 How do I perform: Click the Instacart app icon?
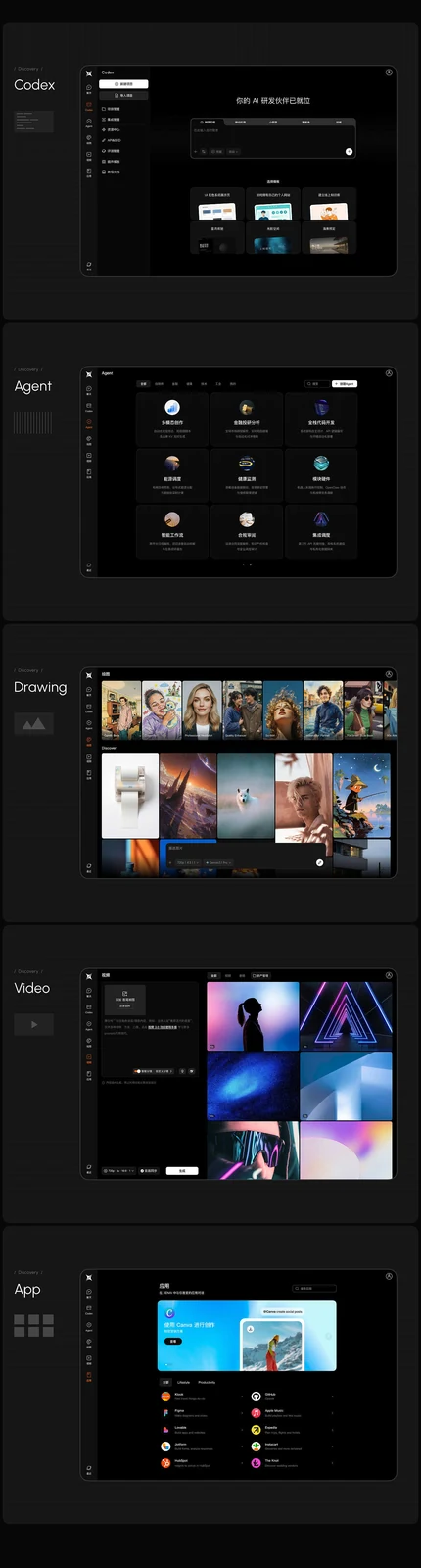click(x=256, y=1445)
